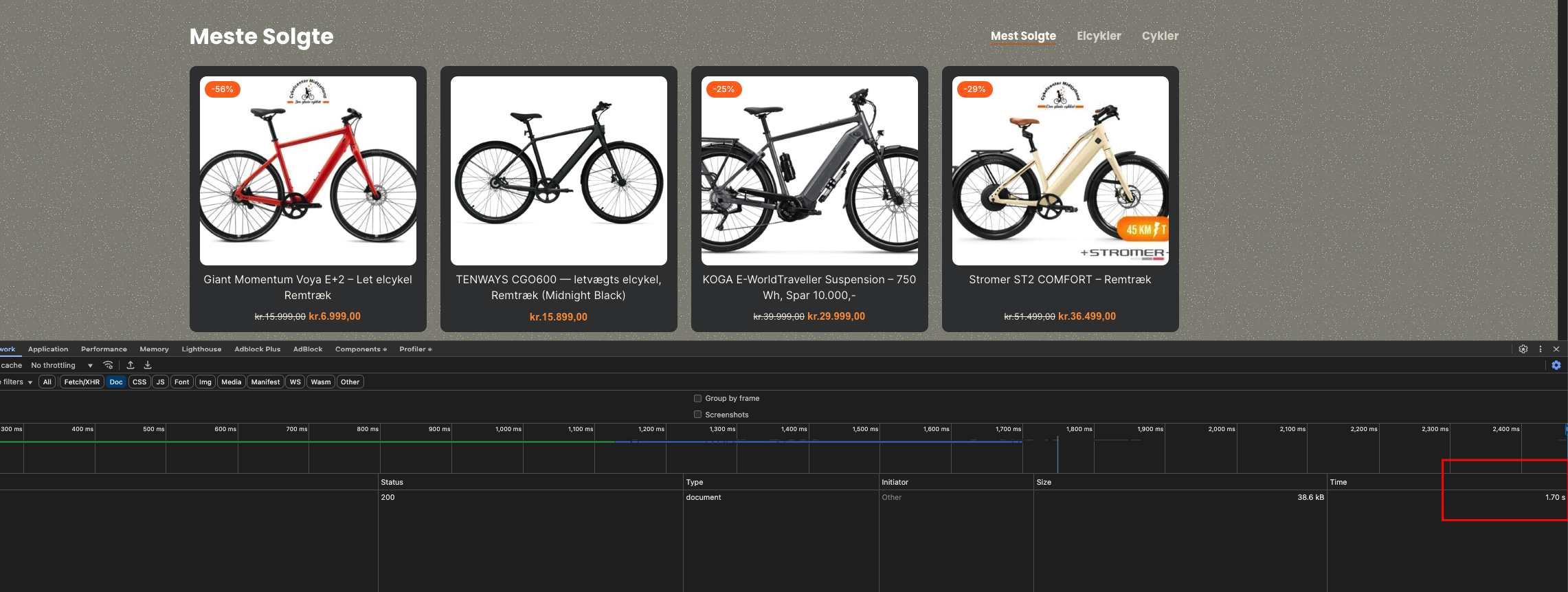
Task: Filter requests by Wasm
Action: [321, 382]
